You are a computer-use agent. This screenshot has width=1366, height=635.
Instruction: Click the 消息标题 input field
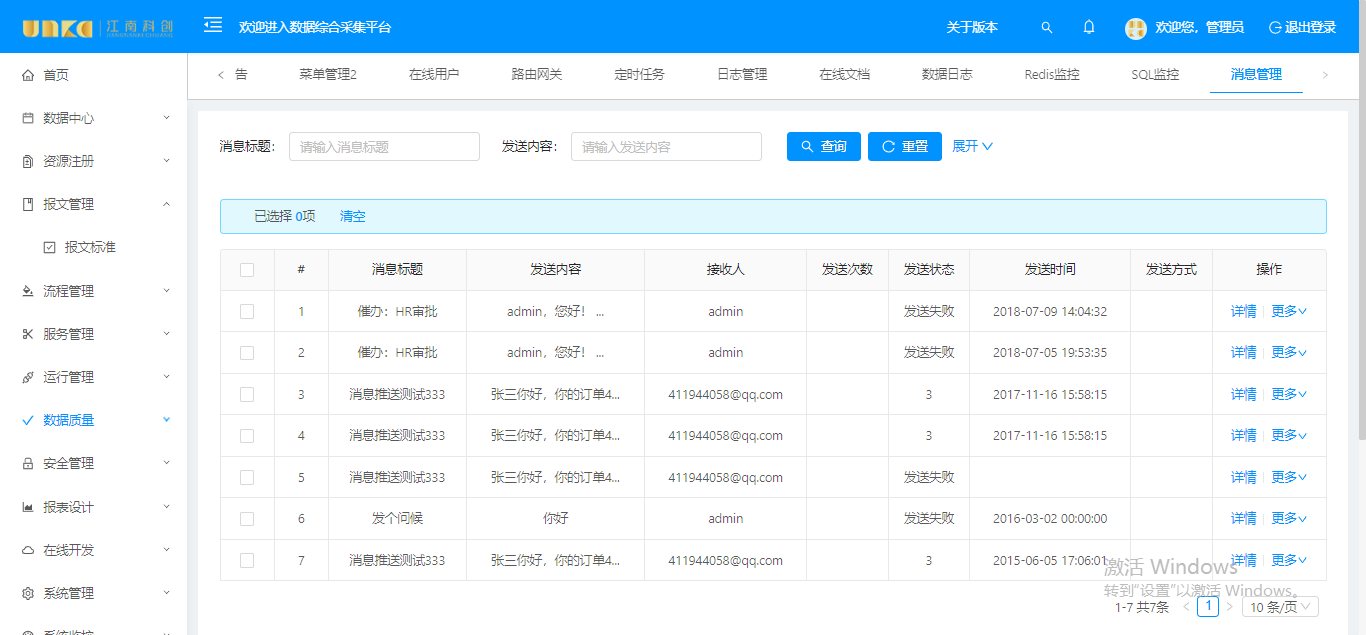pyautogui.click(x=384, y=147)
